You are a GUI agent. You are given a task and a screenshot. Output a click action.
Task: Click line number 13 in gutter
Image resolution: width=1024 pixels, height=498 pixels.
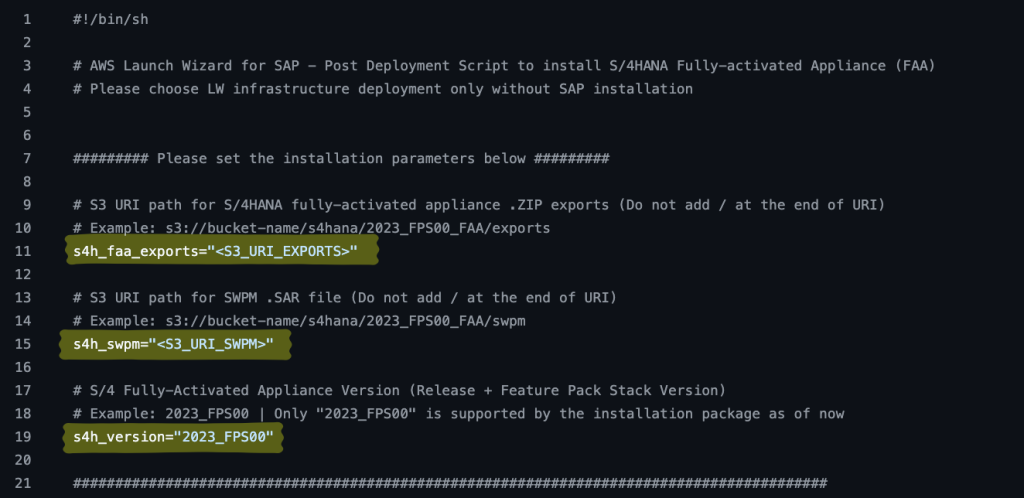click(x=23, y=298)
